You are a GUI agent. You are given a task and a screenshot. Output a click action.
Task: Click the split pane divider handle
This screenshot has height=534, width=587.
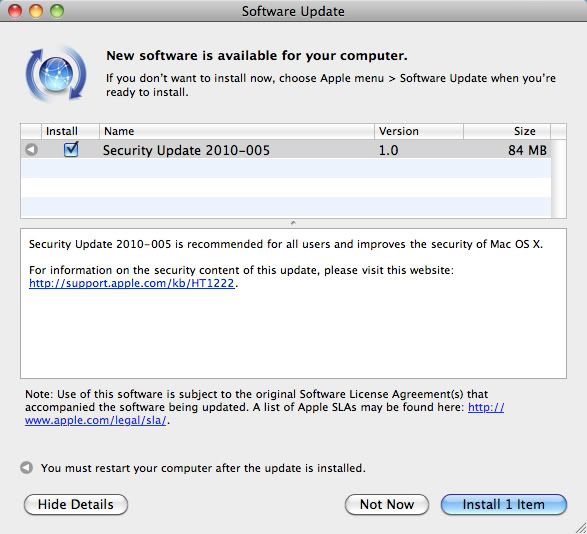click(293, 223)
